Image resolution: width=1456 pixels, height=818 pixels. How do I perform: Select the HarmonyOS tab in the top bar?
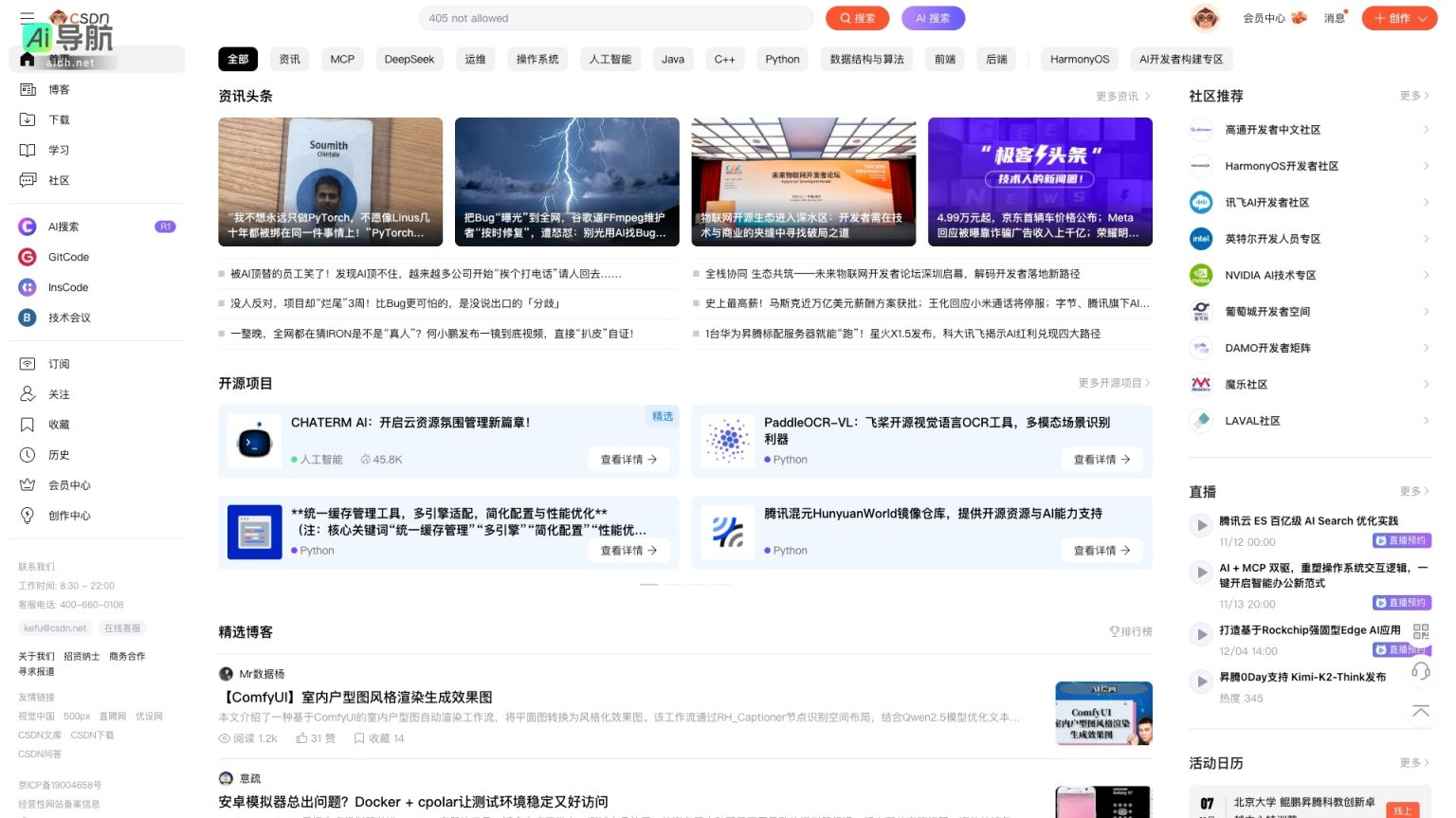coord(1080,59)
